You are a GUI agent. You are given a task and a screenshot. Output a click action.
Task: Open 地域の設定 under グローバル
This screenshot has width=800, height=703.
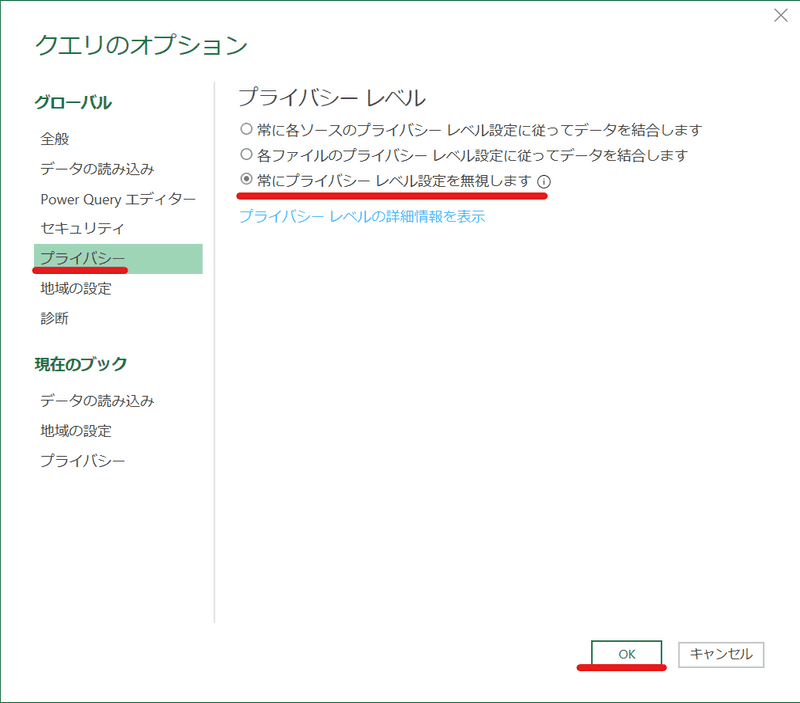pyautogui.click(x=76, y=288)
